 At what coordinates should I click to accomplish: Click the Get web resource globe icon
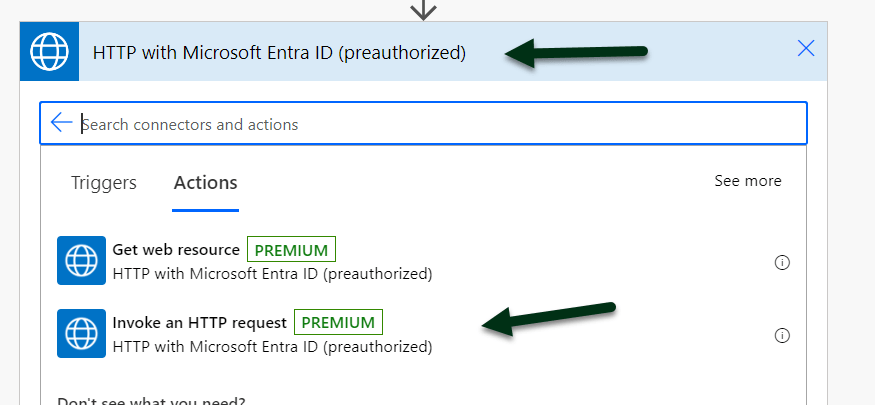point(81,261)
